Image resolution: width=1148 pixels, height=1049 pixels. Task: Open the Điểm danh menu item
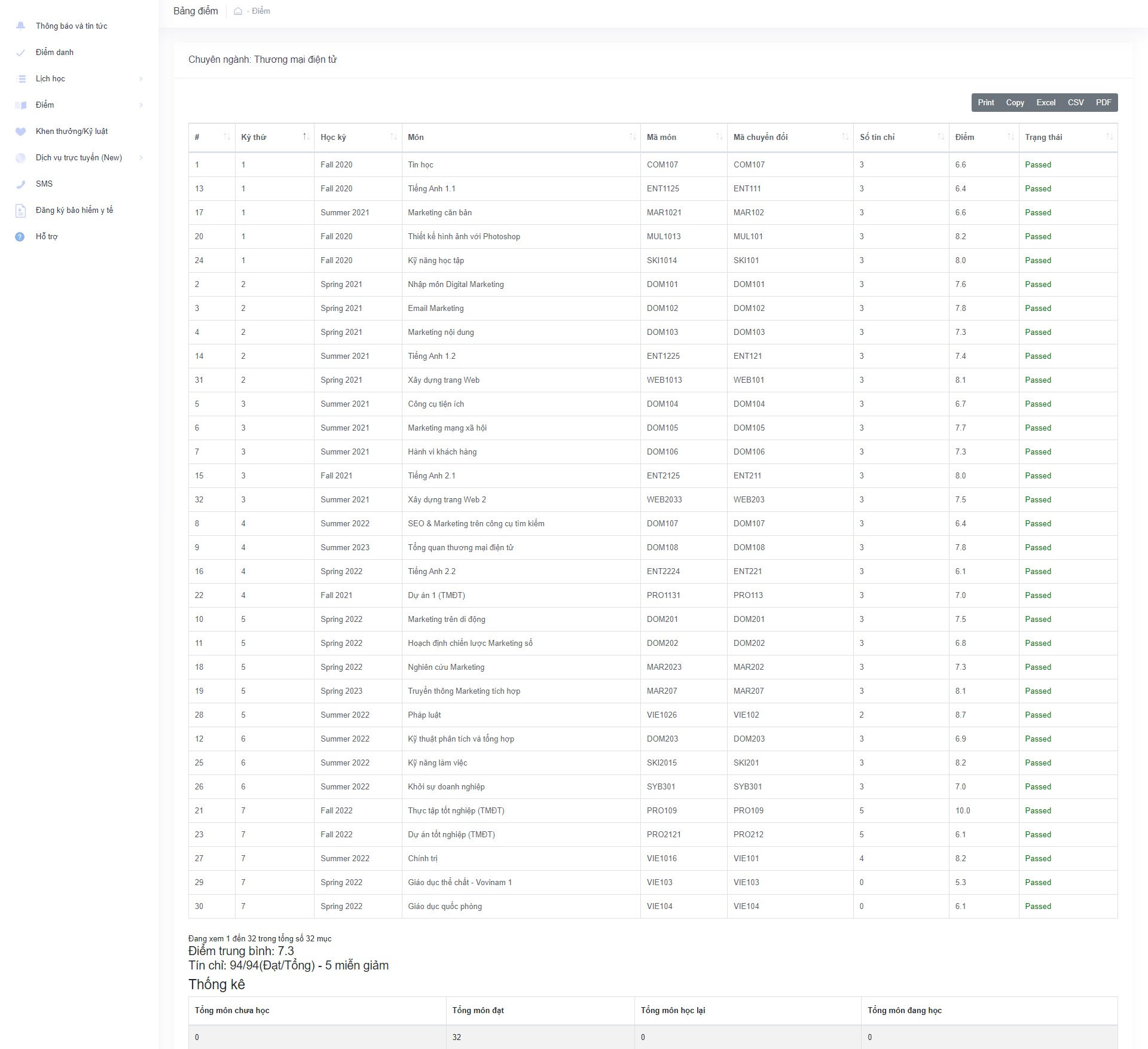[x=54, y=53]
